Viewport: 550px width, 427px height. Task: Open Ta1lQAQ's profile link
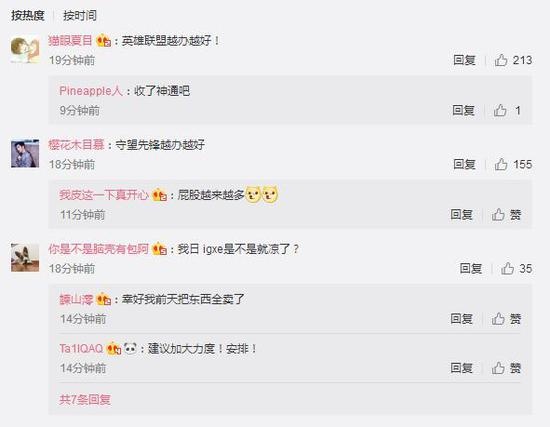coord(81,348)
